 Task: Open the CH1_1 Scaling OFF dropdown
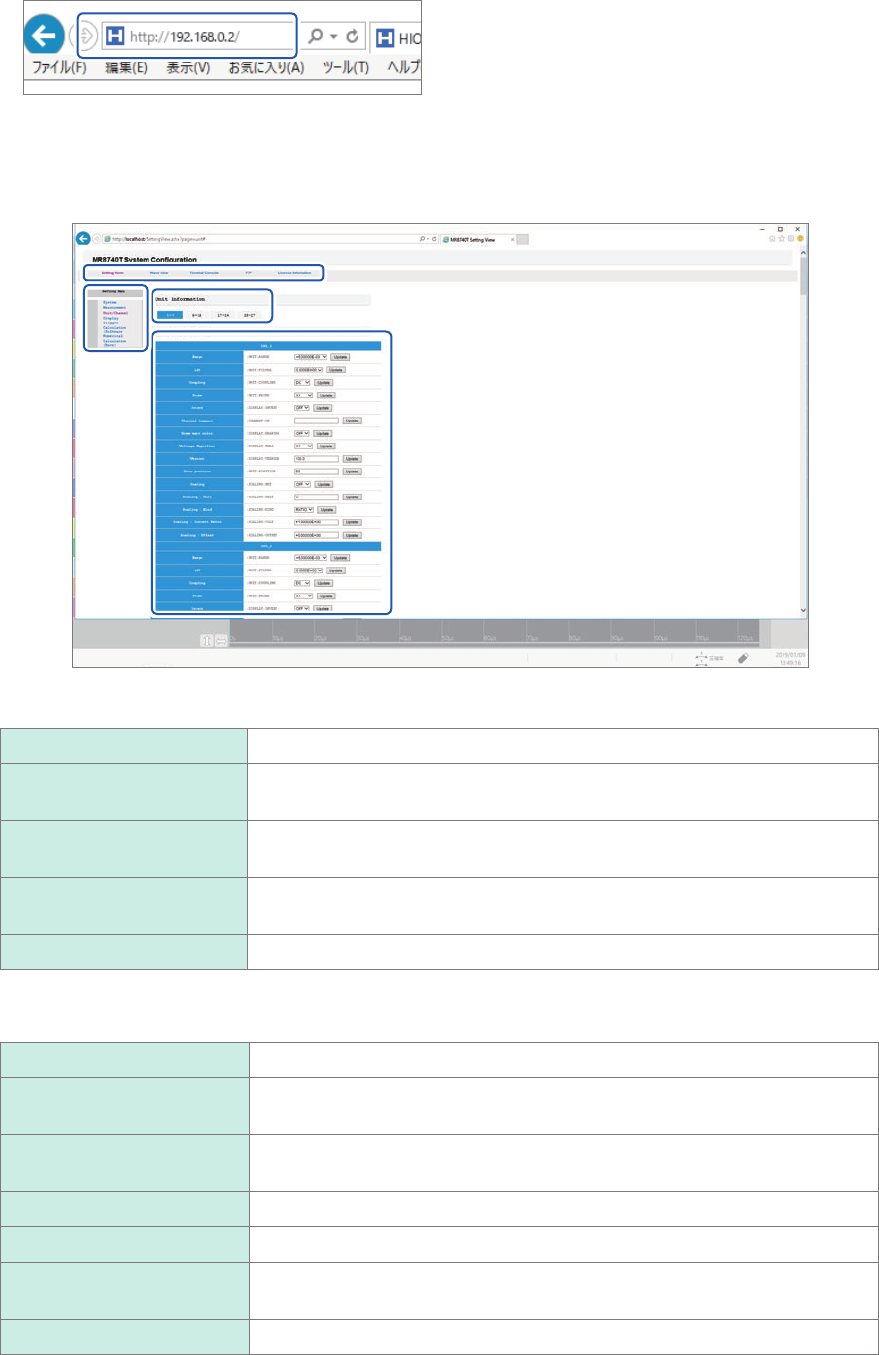[x=303, y=483]
